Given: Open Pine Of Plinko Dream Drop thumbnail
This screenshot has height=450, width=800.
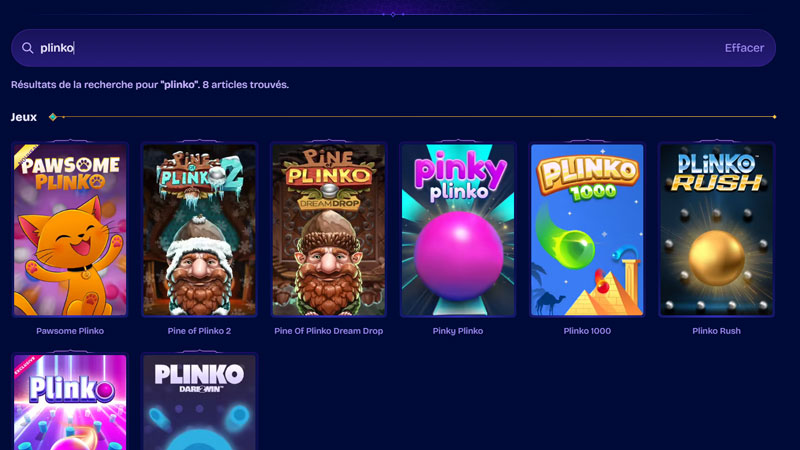Looking at the screenshot, I should point(329,230).
